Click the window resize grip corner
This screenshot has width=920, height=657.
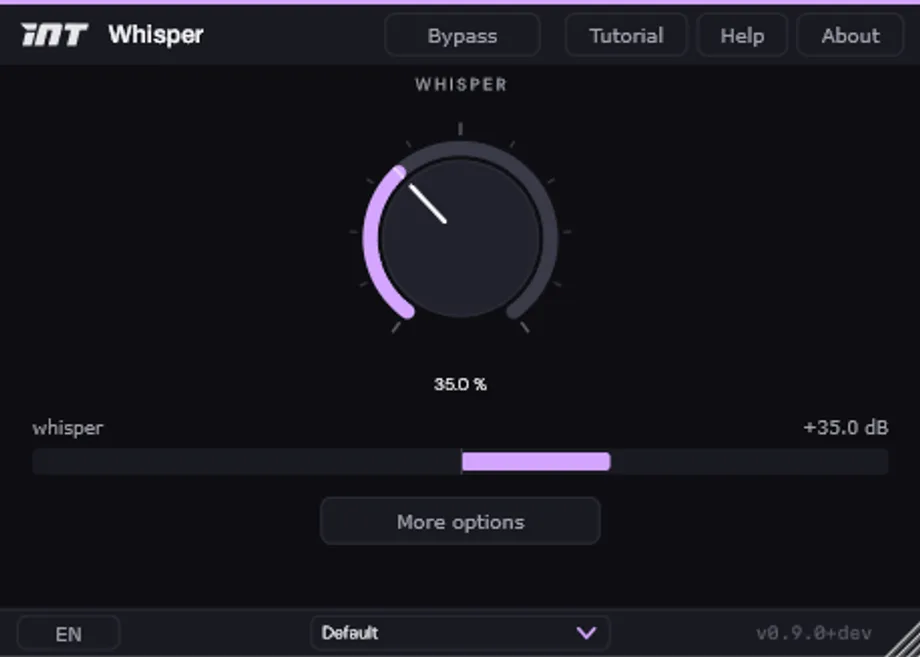coord(905,642)
